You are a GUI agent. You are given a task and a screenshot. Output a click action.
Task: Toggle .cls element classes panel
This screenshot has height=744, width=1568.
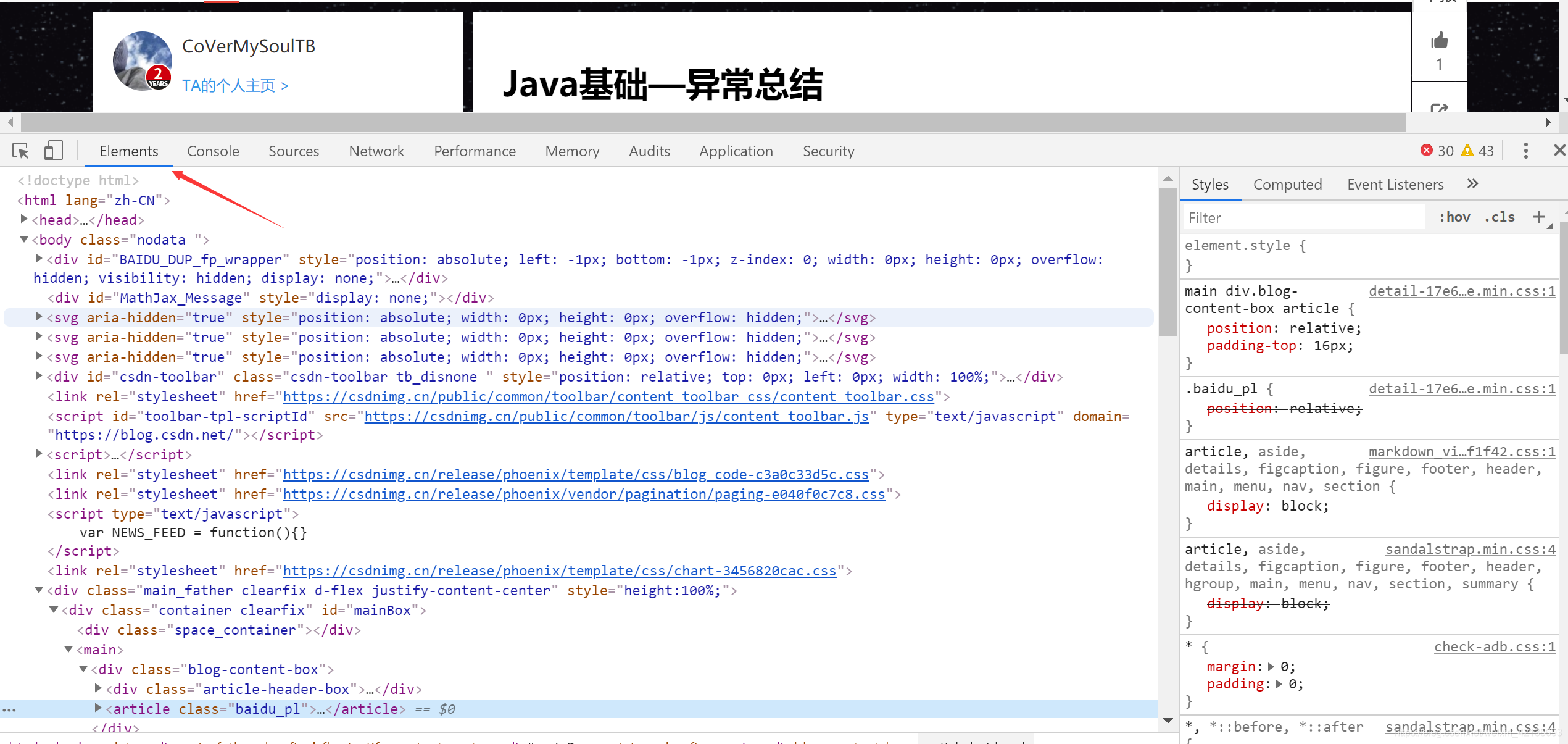(x=1500, y=217)
